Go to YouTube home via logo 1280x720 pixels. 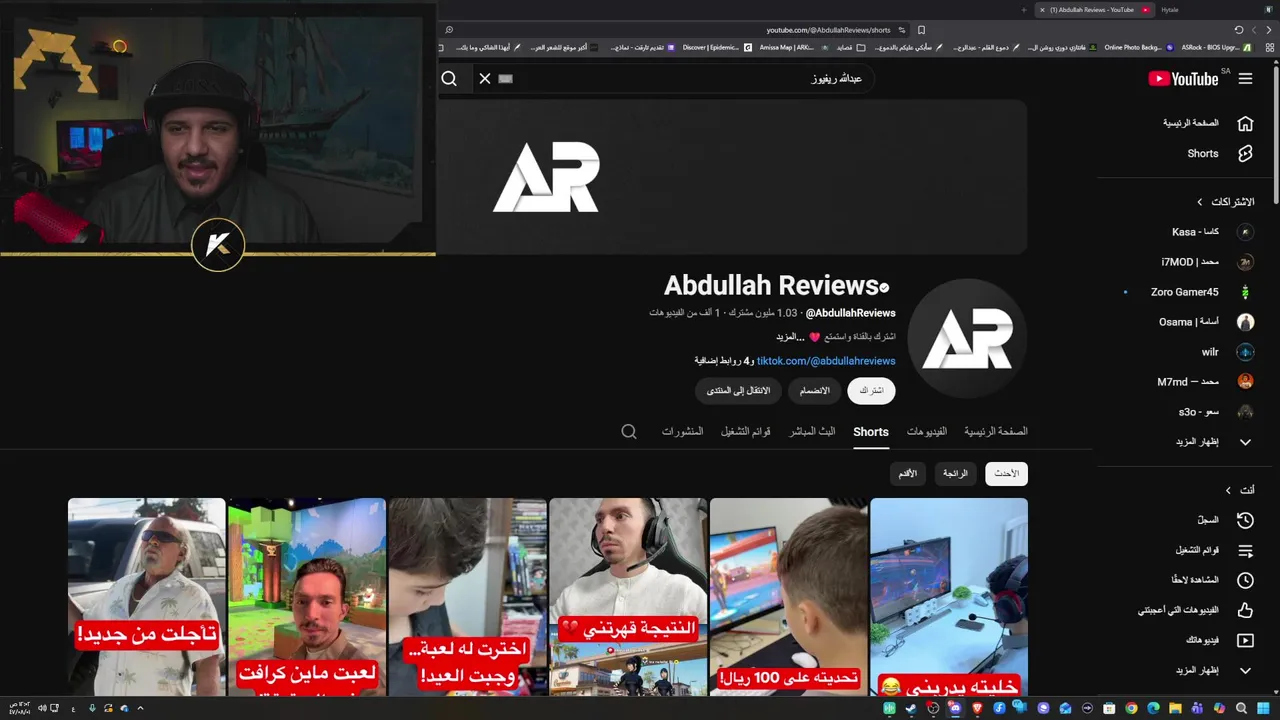[x=1183, y=79]
